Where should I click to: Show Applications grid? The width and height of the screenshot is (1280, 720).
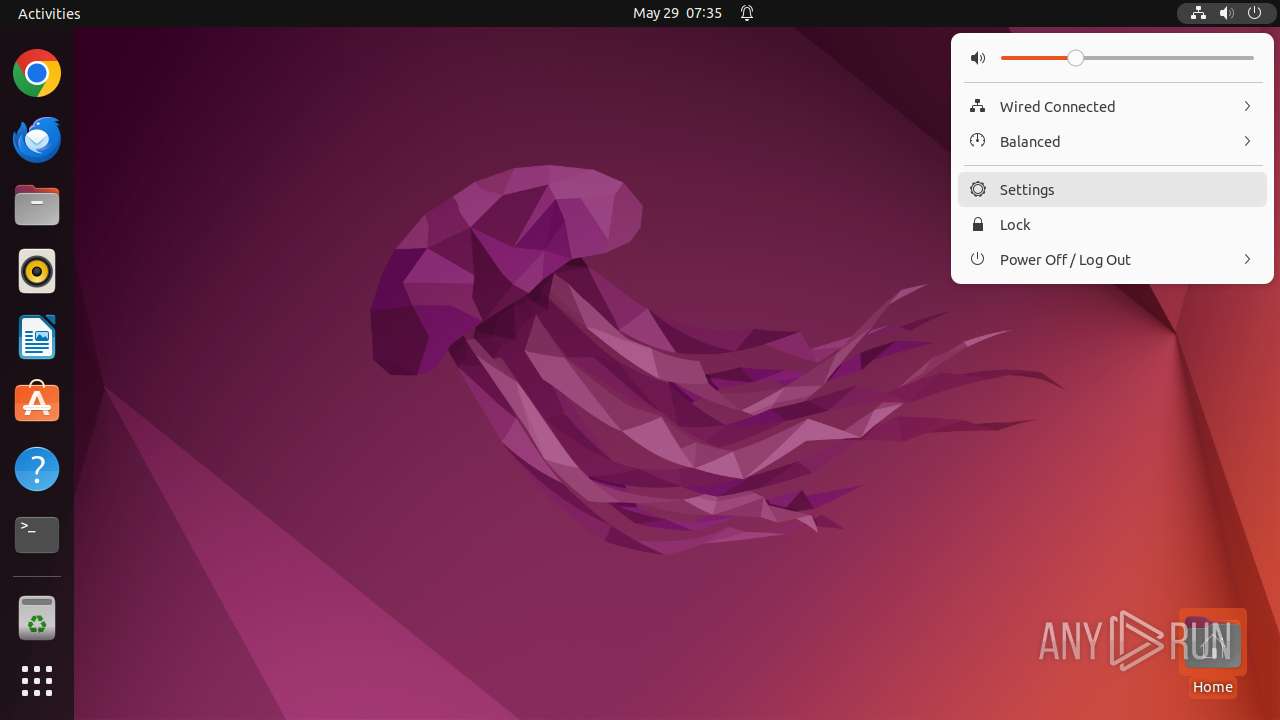(x=37, y=681)
